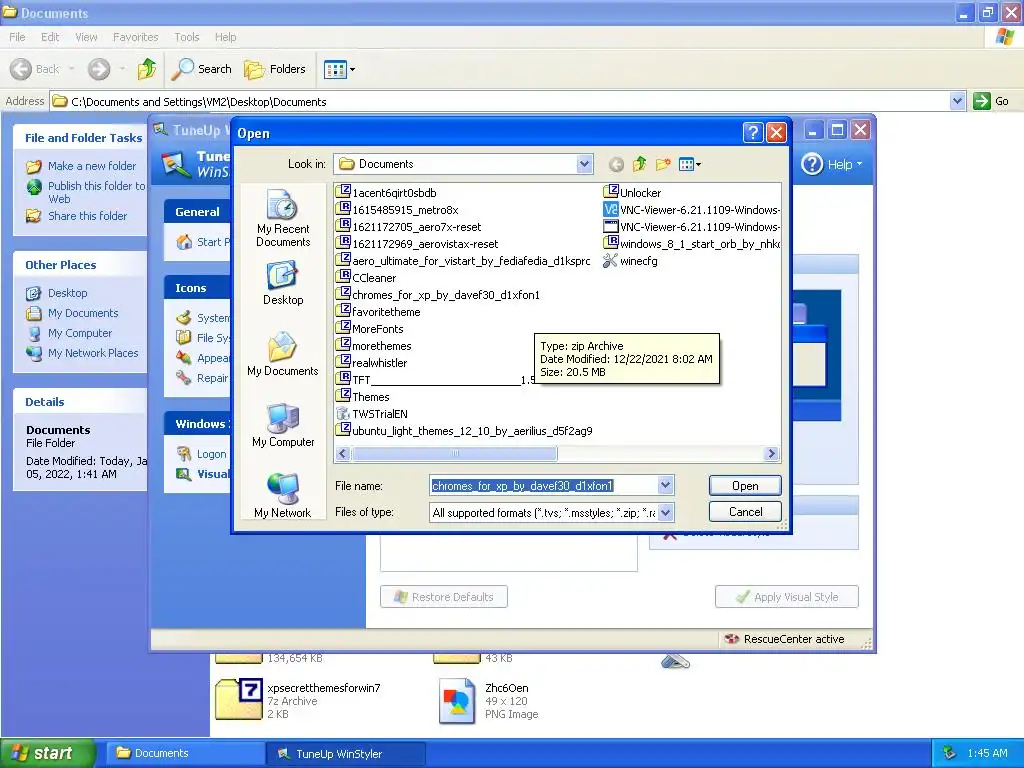Click Make a new folder link

[x=92, y=166]
